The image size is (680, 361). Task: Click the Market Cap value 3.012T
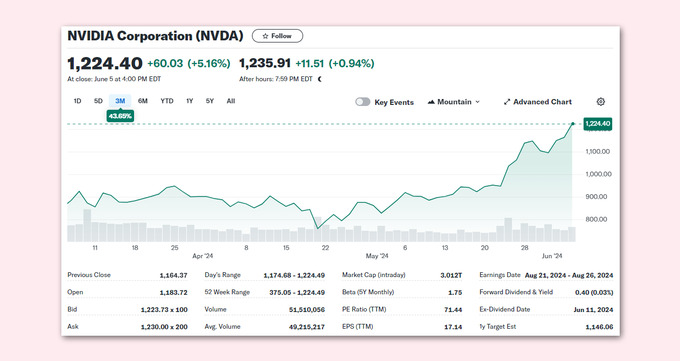click(x=451, y=276)
